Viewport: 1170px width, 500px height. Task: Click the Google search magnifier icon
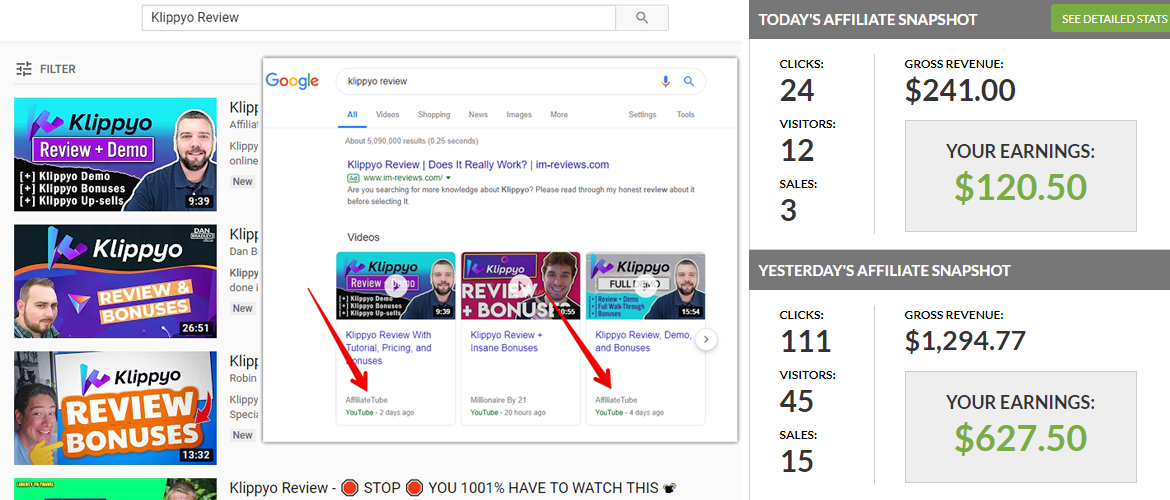pyautogui.click(x=689, y=81)
